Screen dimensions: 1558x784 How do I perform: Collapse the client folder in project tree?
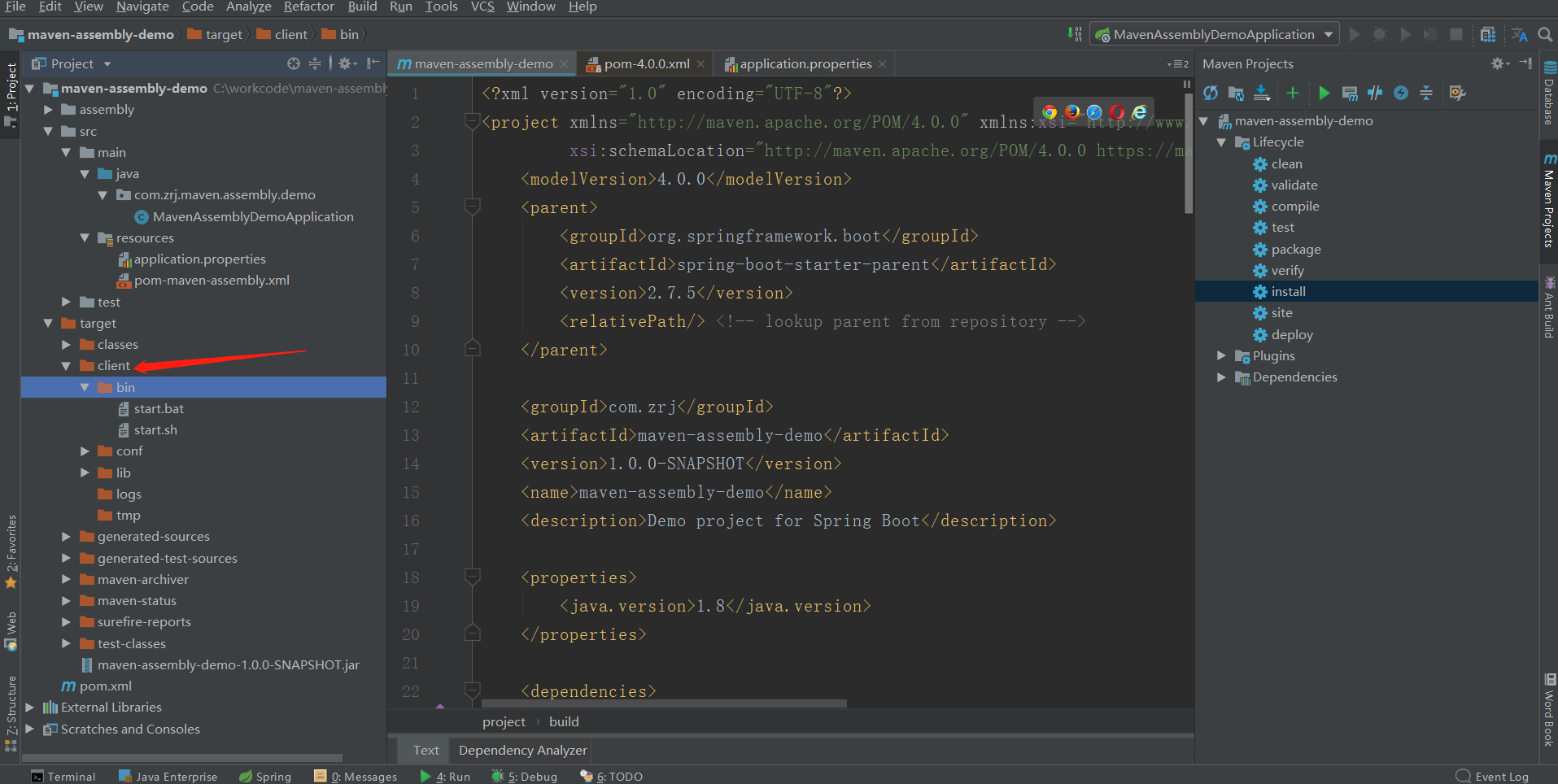point(67,365)
